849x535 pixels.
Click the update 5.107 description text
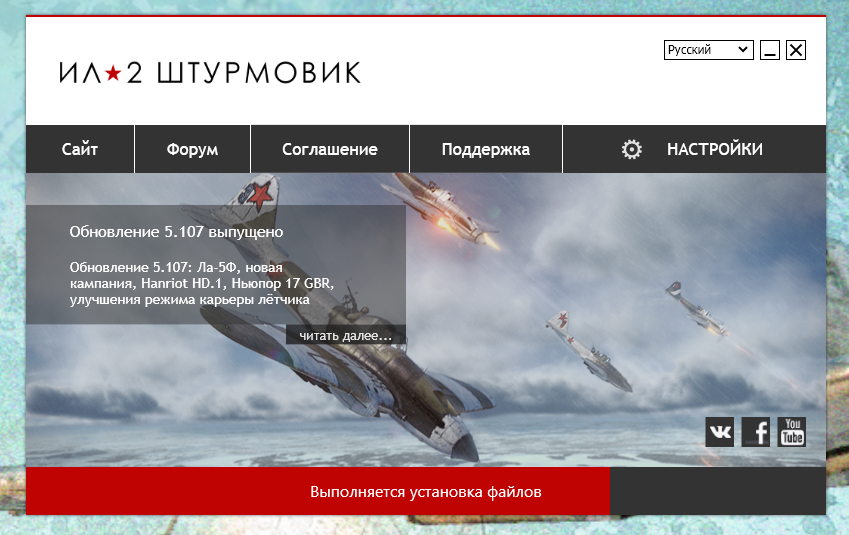click(202, 283)
